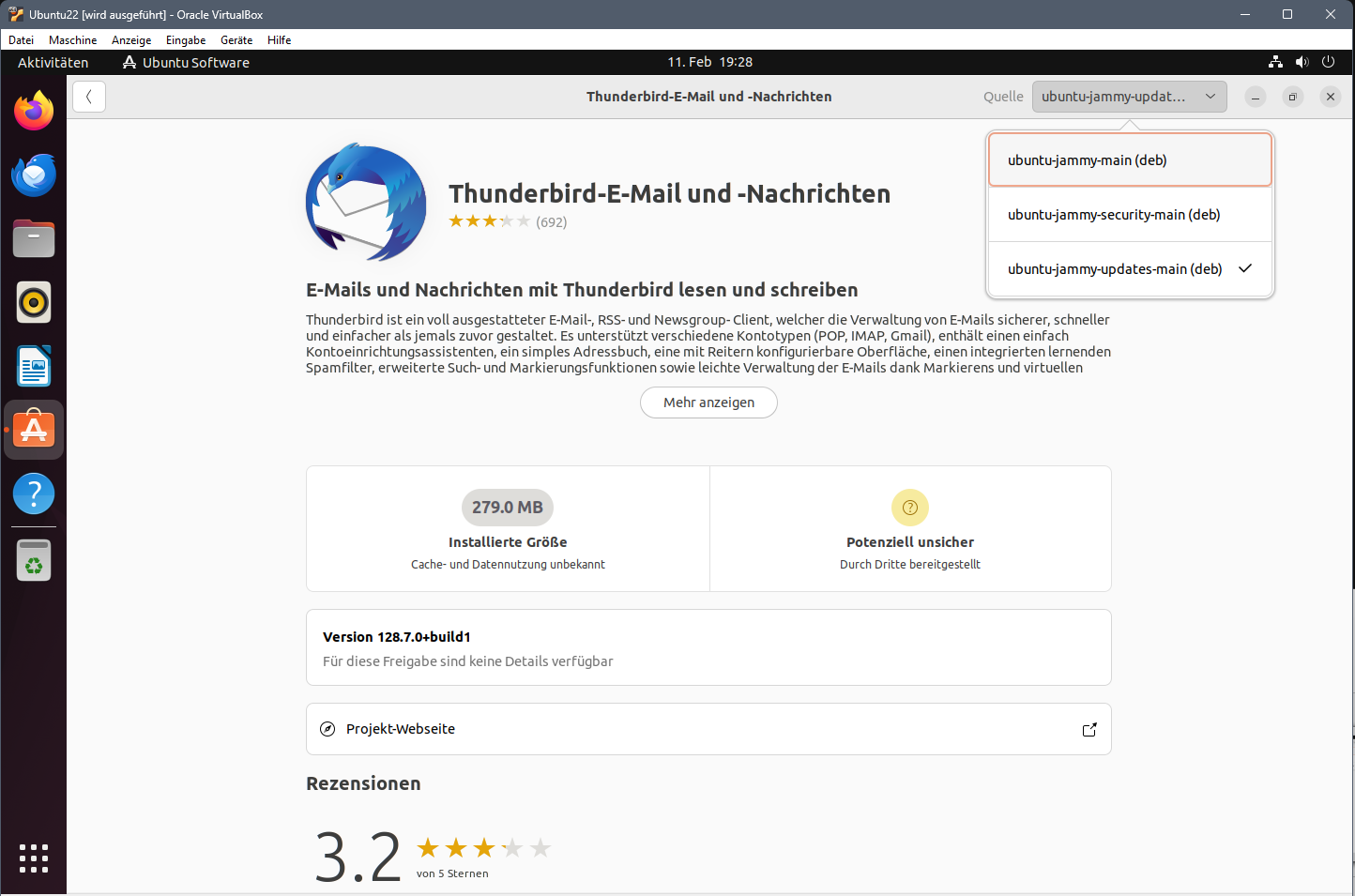Open the volume indicator in top bar

click(1302, 62)
